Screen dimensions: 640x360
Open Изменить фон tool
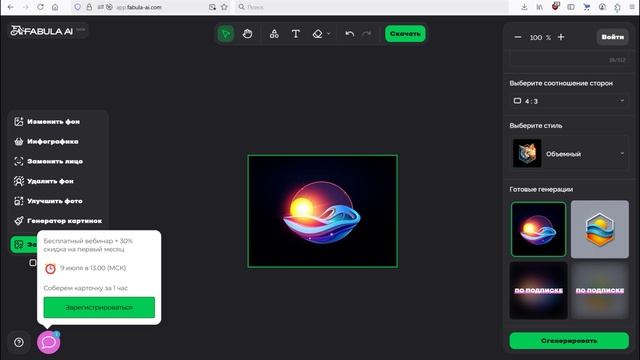[x=47, y=122]
